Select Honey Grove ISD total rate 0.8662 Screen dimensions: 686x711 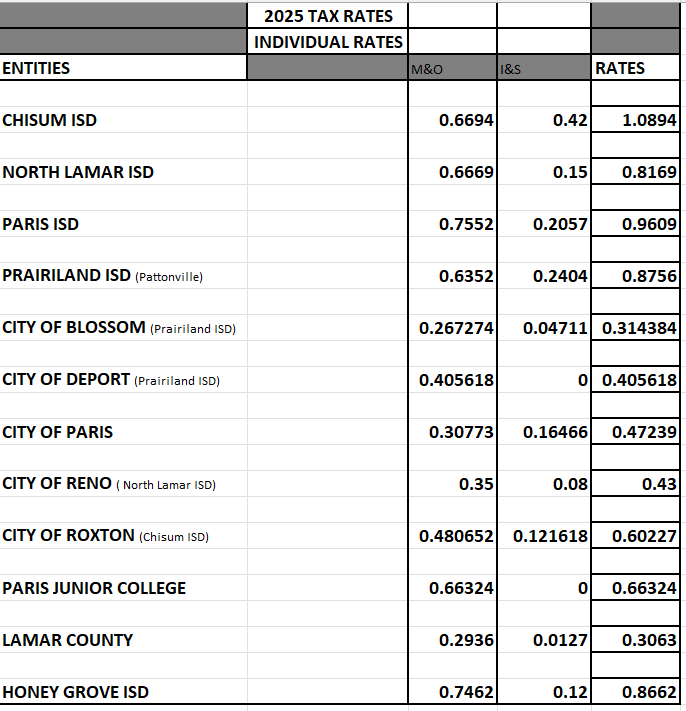636,692
